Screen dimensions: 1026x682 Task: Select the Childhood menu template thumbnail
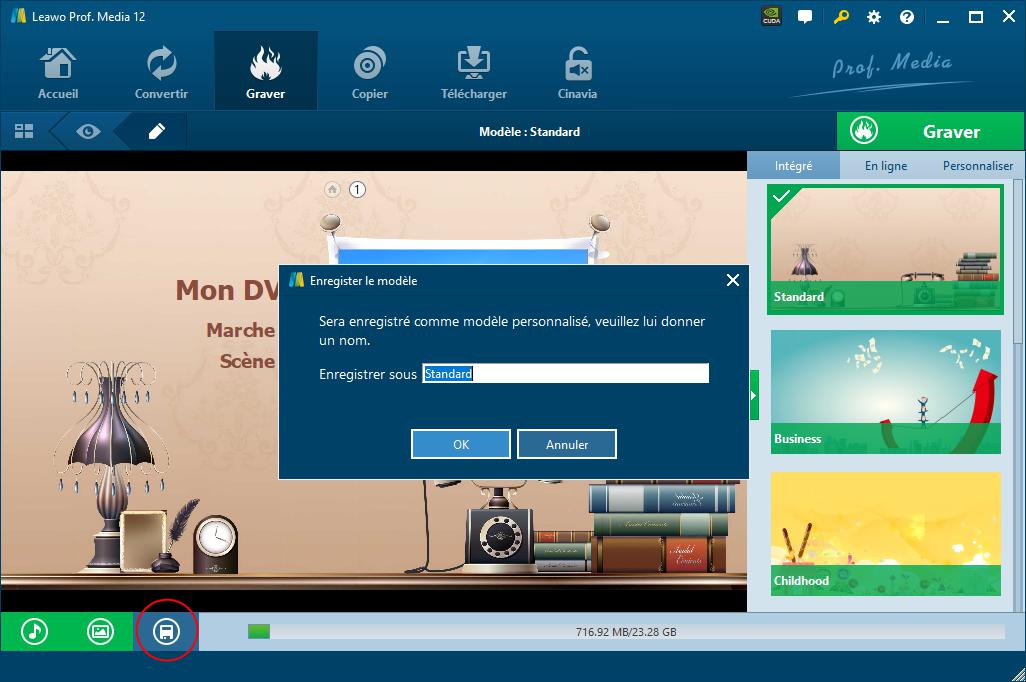pyautogui.click(x=885, y=533)
